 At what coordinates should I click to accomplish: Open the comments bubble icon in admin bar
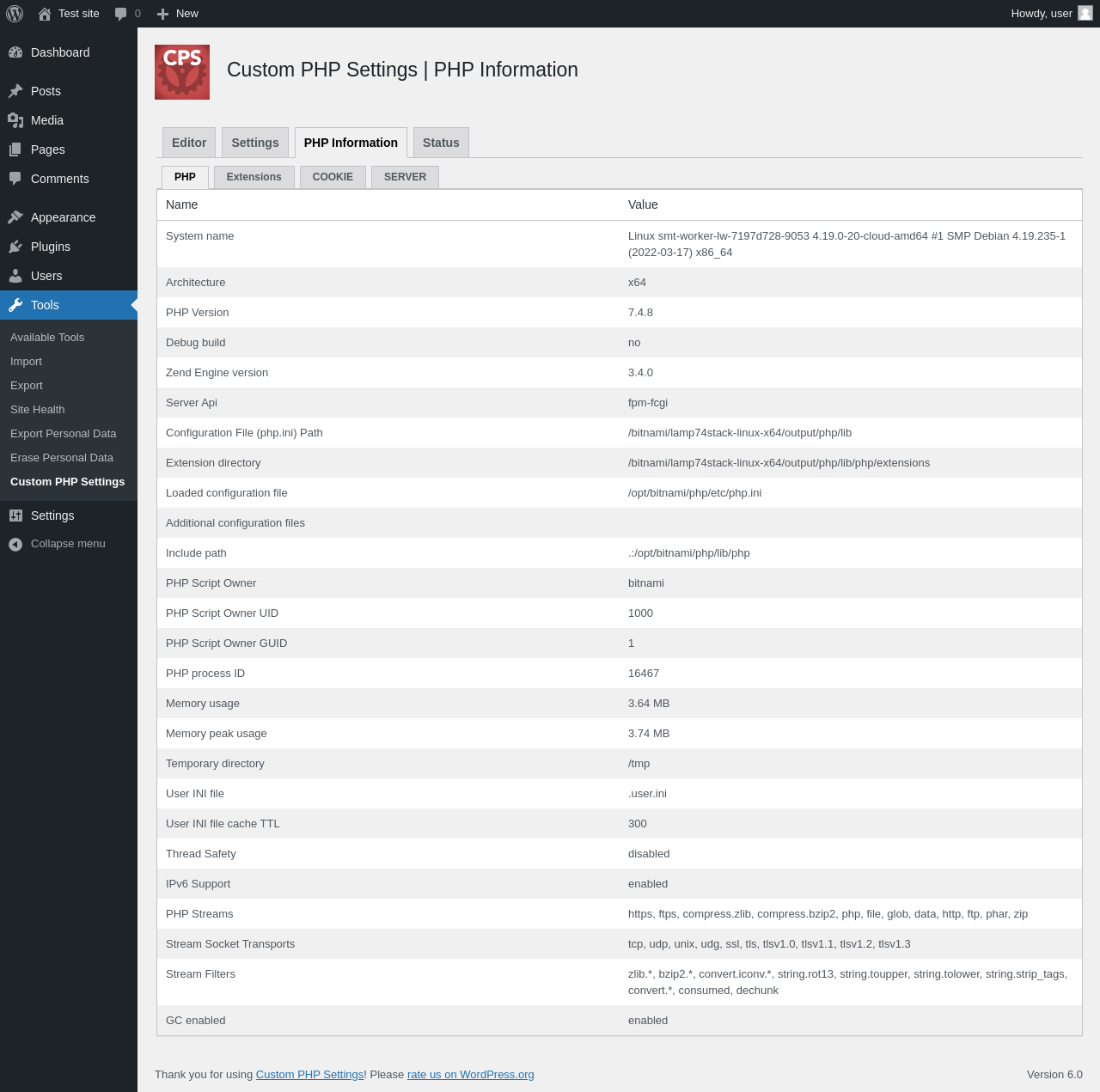point(120,14)
